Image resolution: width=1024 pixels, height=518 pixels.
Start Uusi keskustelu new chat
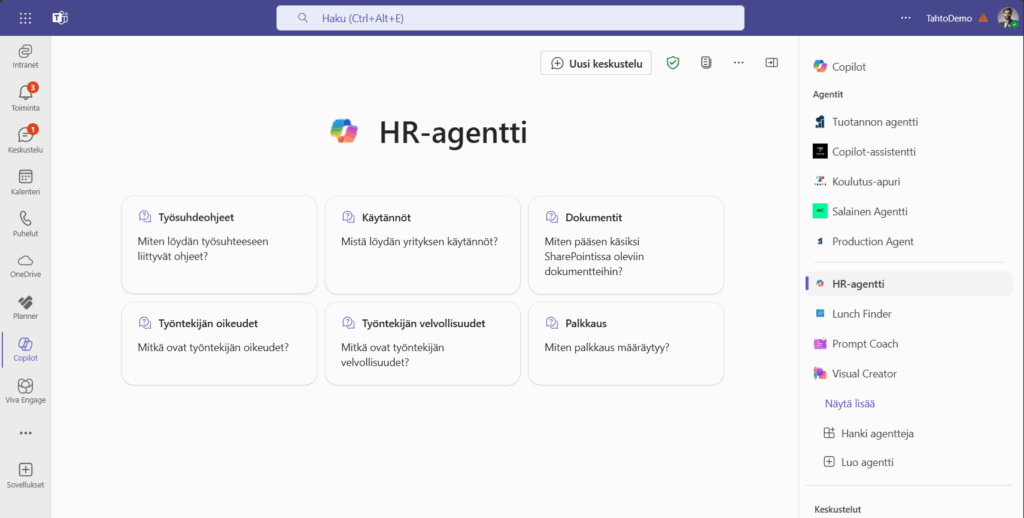(596, 63)
